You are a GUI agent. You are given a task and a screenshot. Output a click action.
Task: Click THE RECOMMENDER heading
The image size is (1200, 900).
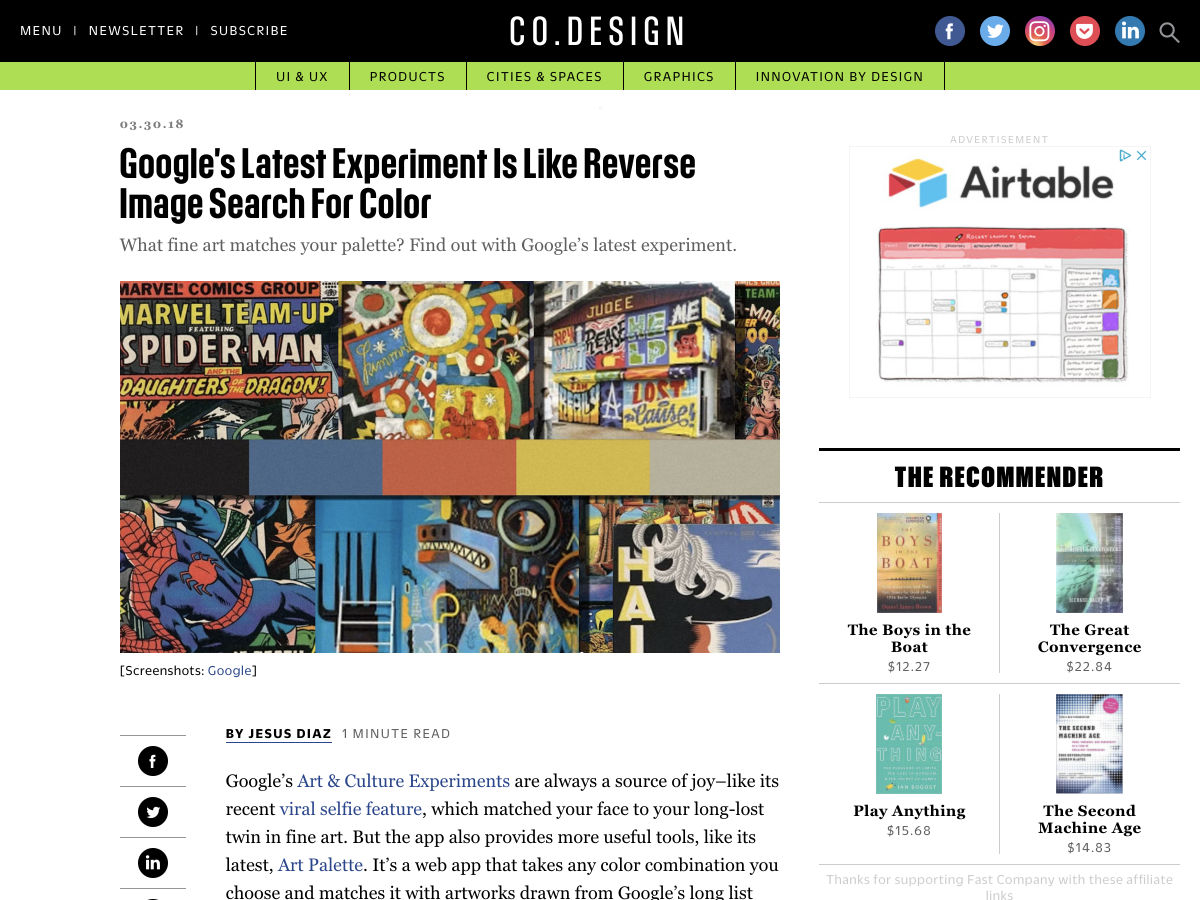[x=999, y=477]
